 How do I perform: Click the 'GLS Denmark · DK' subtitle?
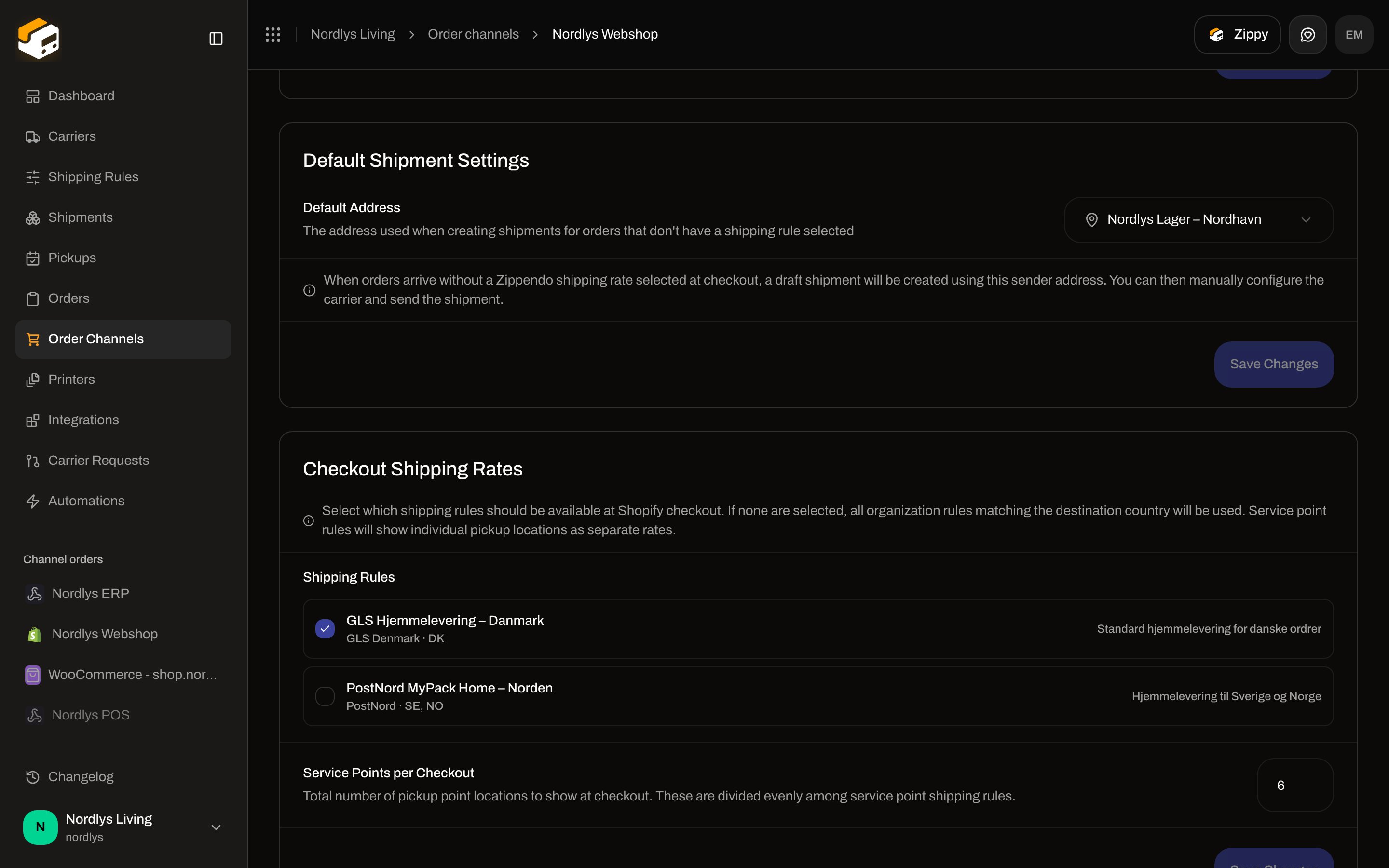395,638
